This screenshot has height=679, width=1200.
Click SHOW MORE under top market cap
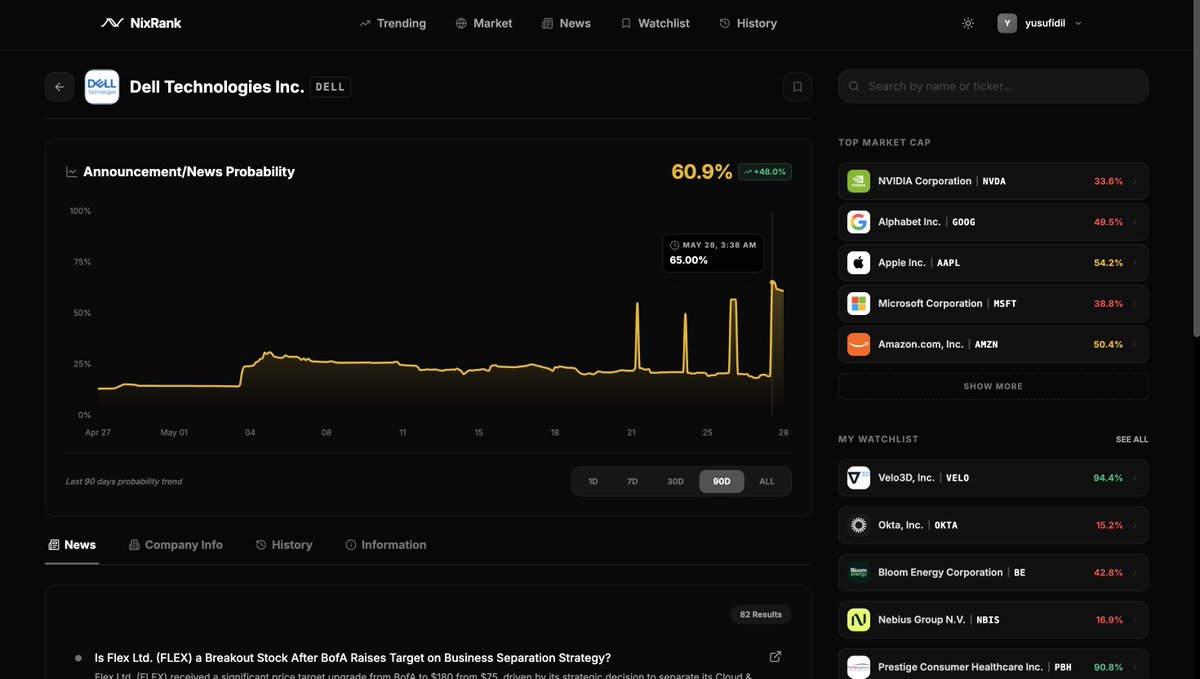click(x=993, y=386)
